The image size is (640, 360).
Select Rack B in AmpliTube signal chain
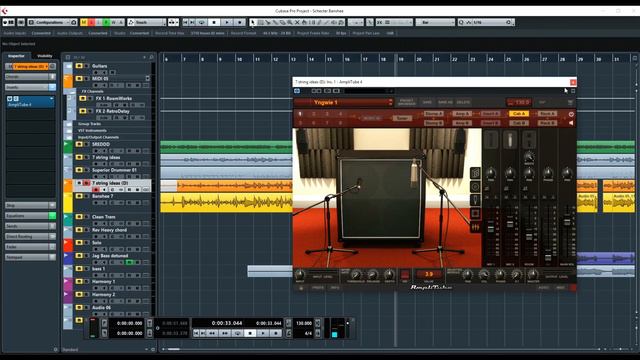pyautogui.click(x=547, y=123)
